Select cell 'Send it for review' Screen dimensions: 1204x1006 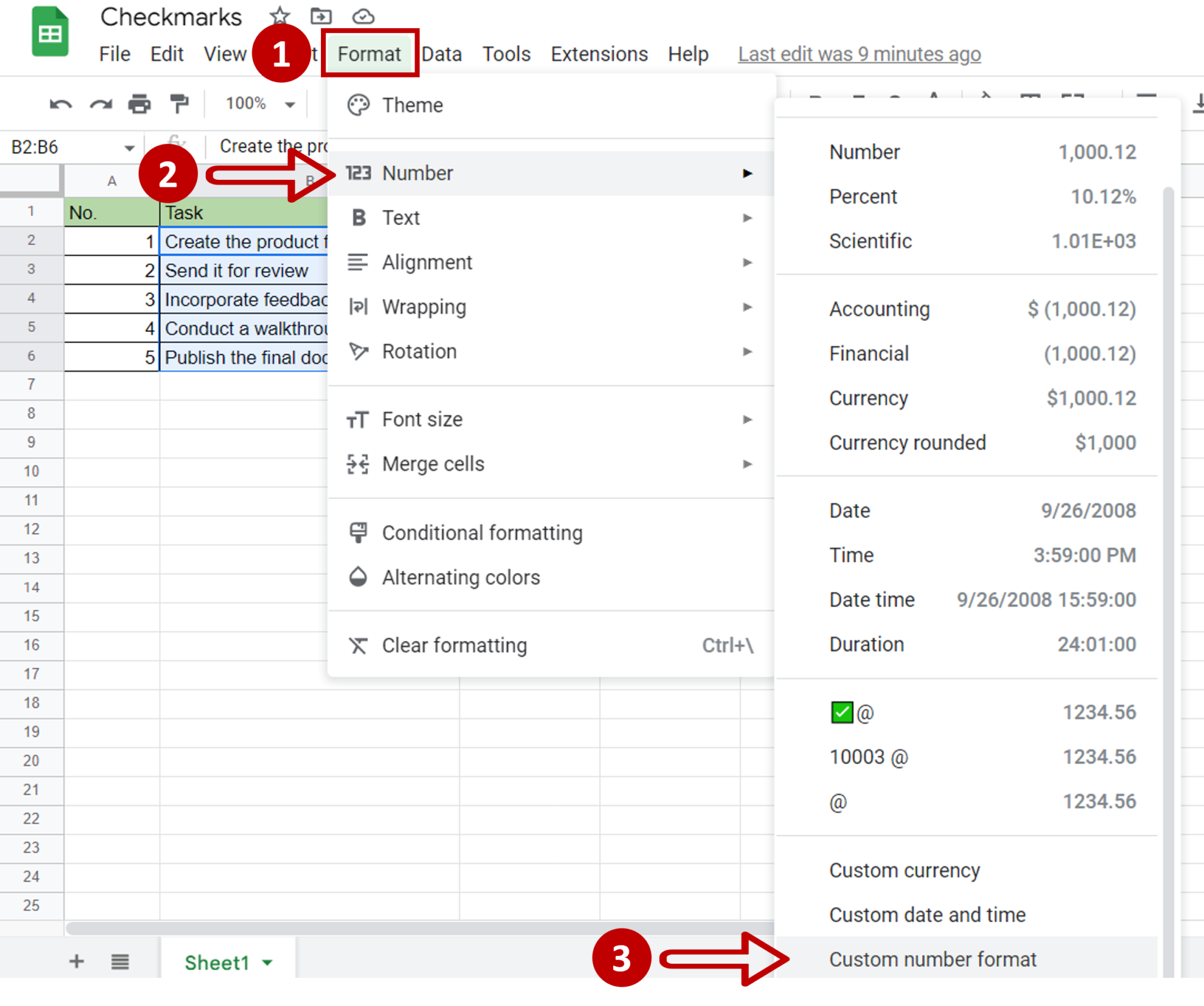tap(244, 270)
